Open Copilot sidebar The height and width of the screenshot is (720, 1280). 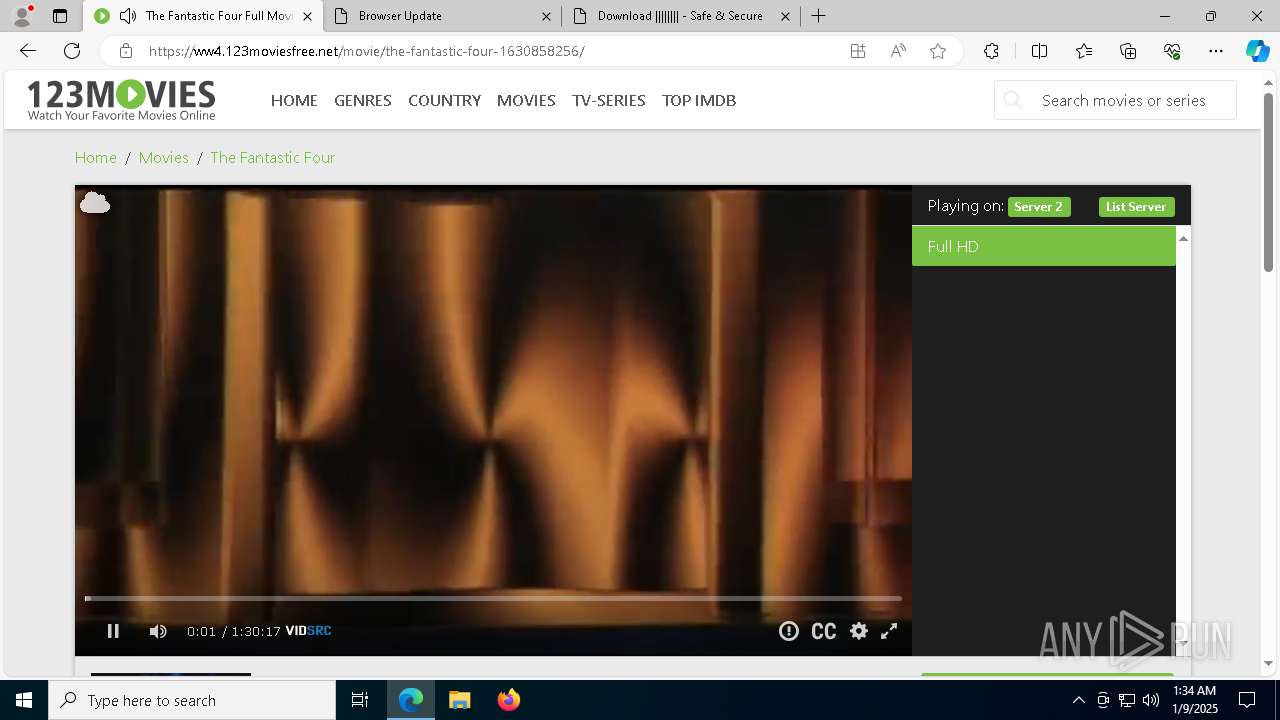pyautogui.click(x=1257, y=51)
